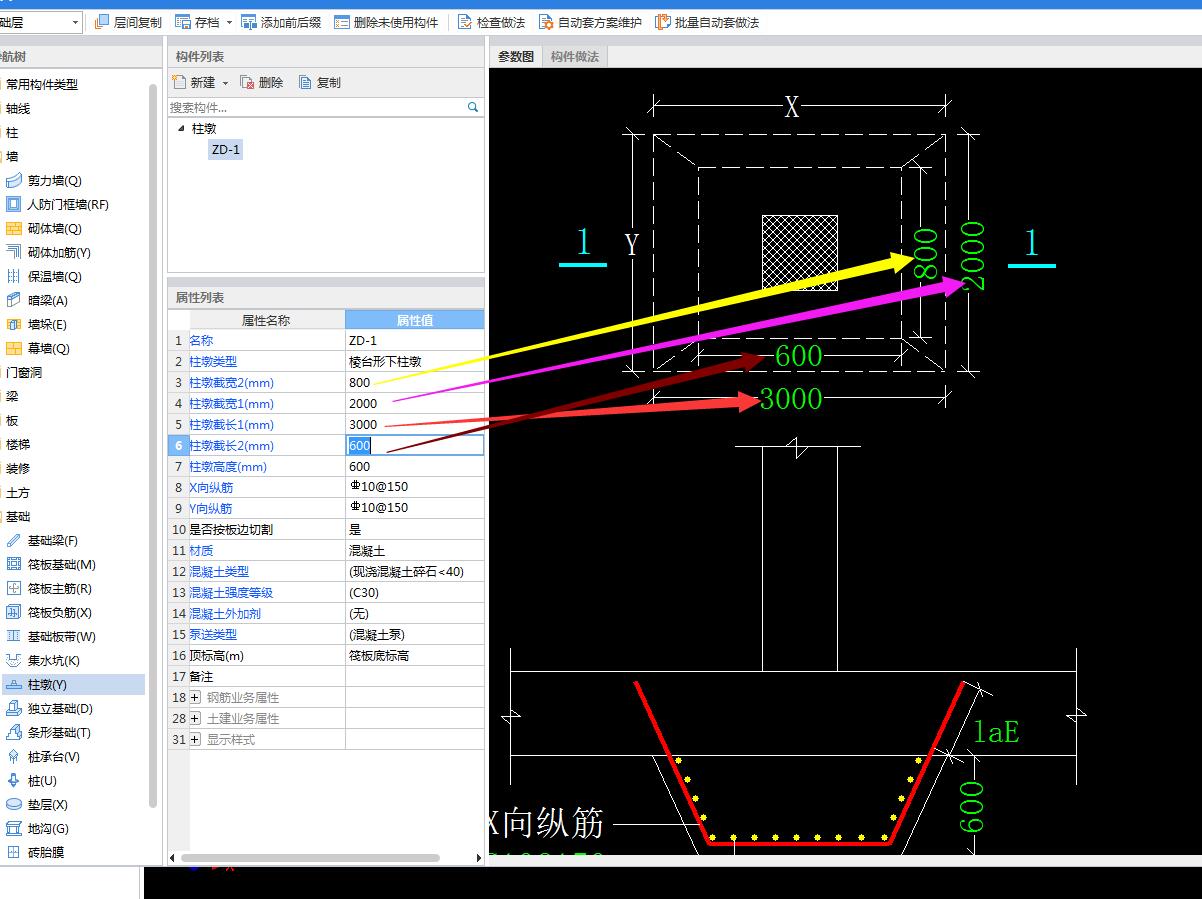
Task: Switch to the 构件做法 tab
Action: pyautogui.click(x=575, y=57)
